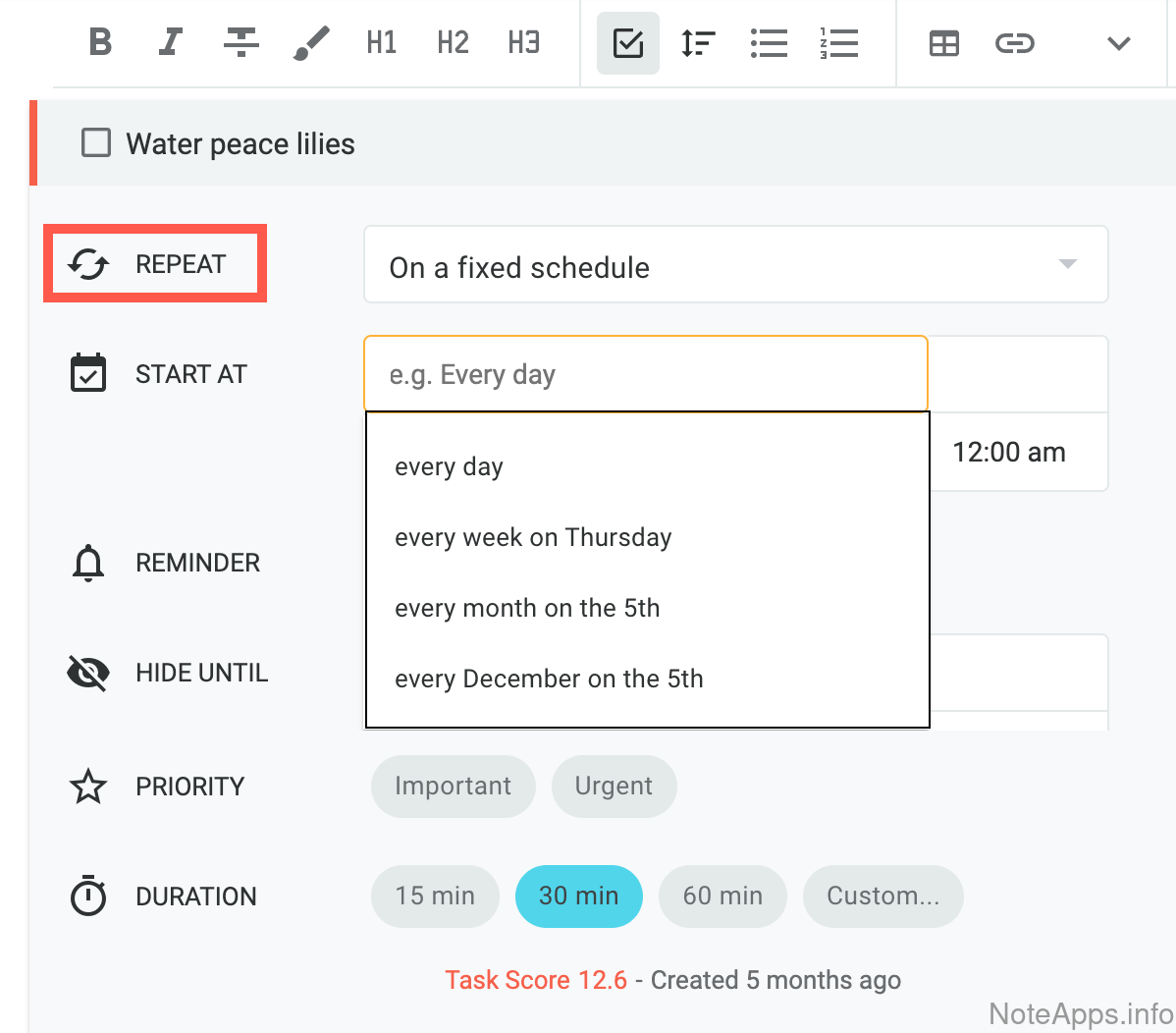This screenshot has width=1176, height=1033.
Task: Click the Custom... duration button
Action: (x=882, y=897)
